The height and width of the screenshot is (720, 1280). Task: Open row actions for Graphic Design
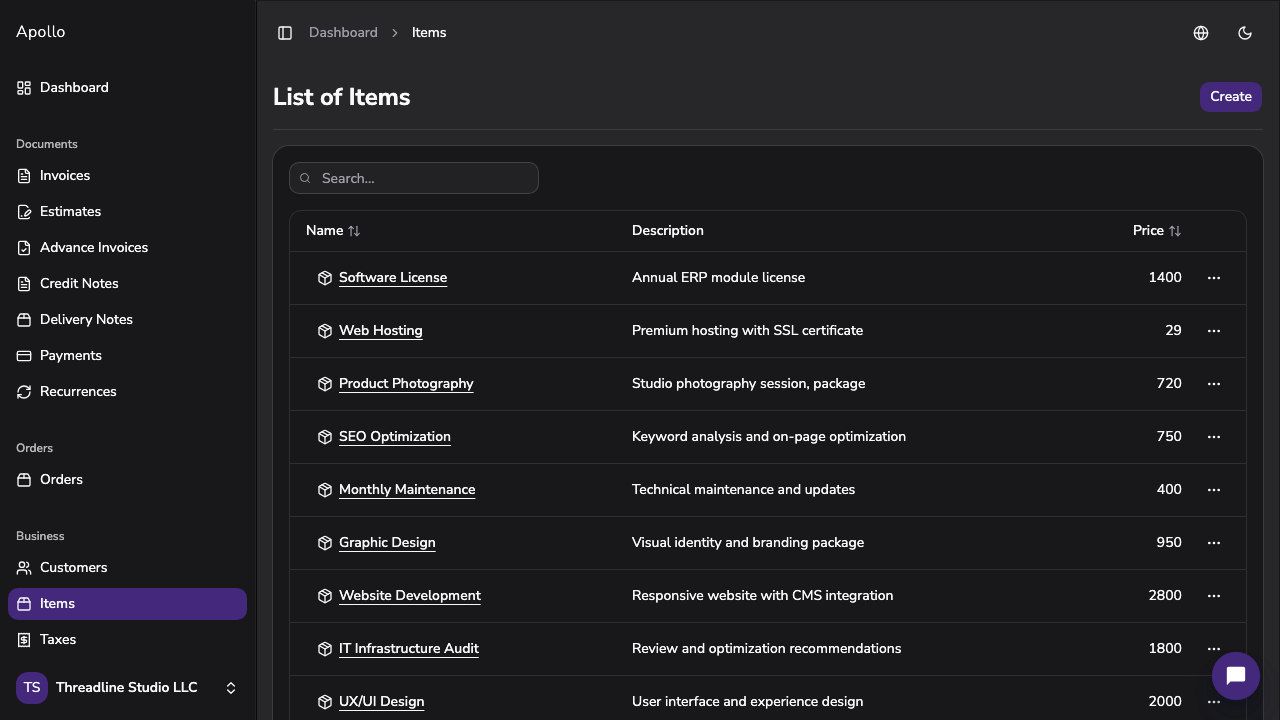1214,543
